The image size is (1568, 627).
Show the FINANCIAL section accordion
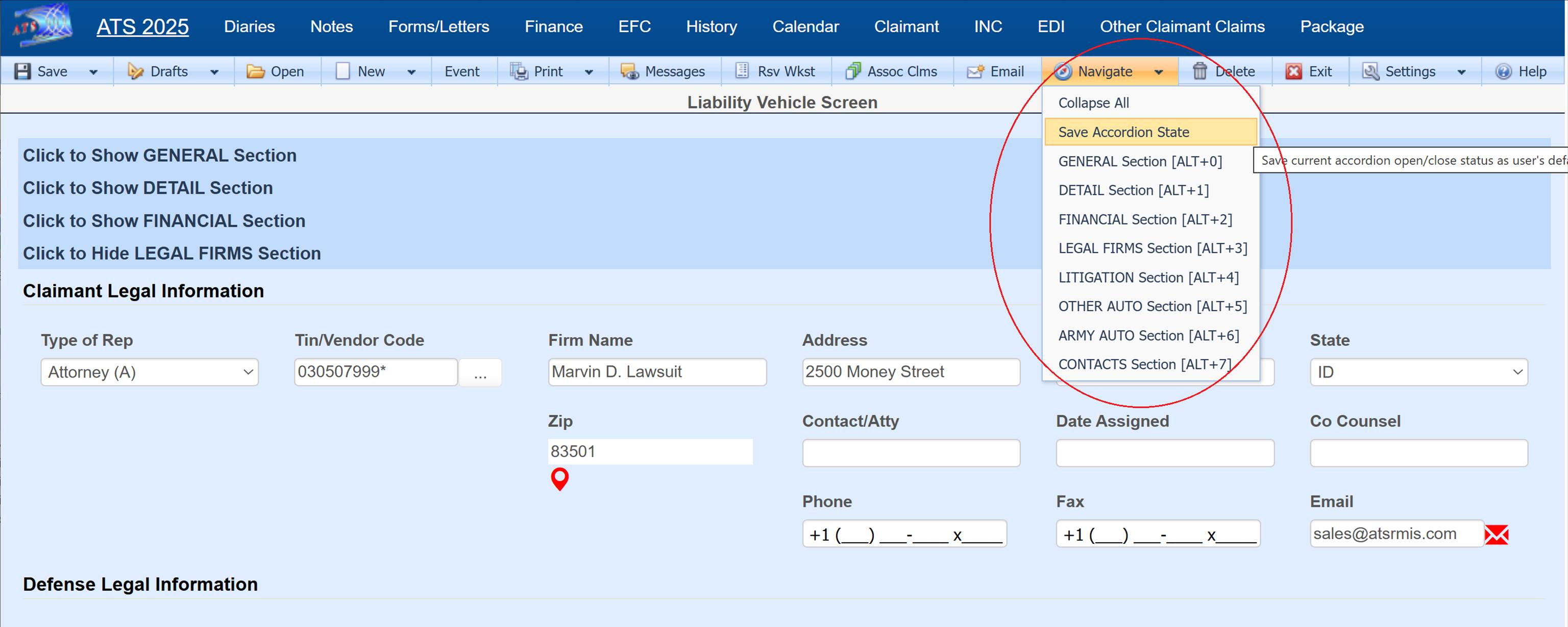[164, 221]
